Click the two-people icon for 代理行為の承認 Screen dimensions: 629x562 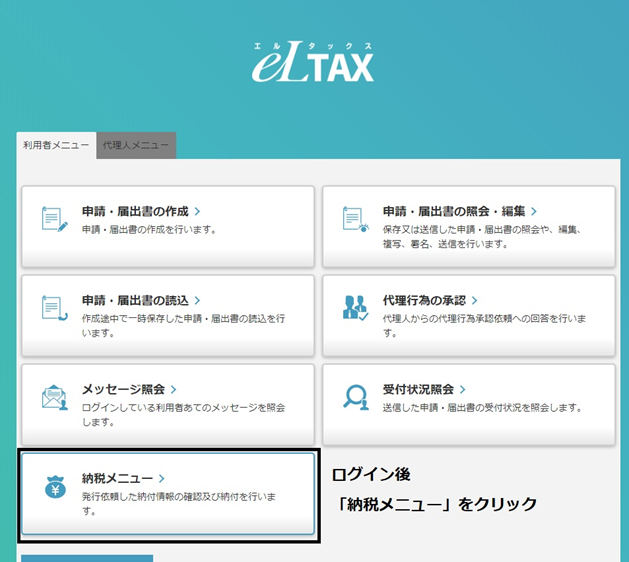click(x=355, y=308)
